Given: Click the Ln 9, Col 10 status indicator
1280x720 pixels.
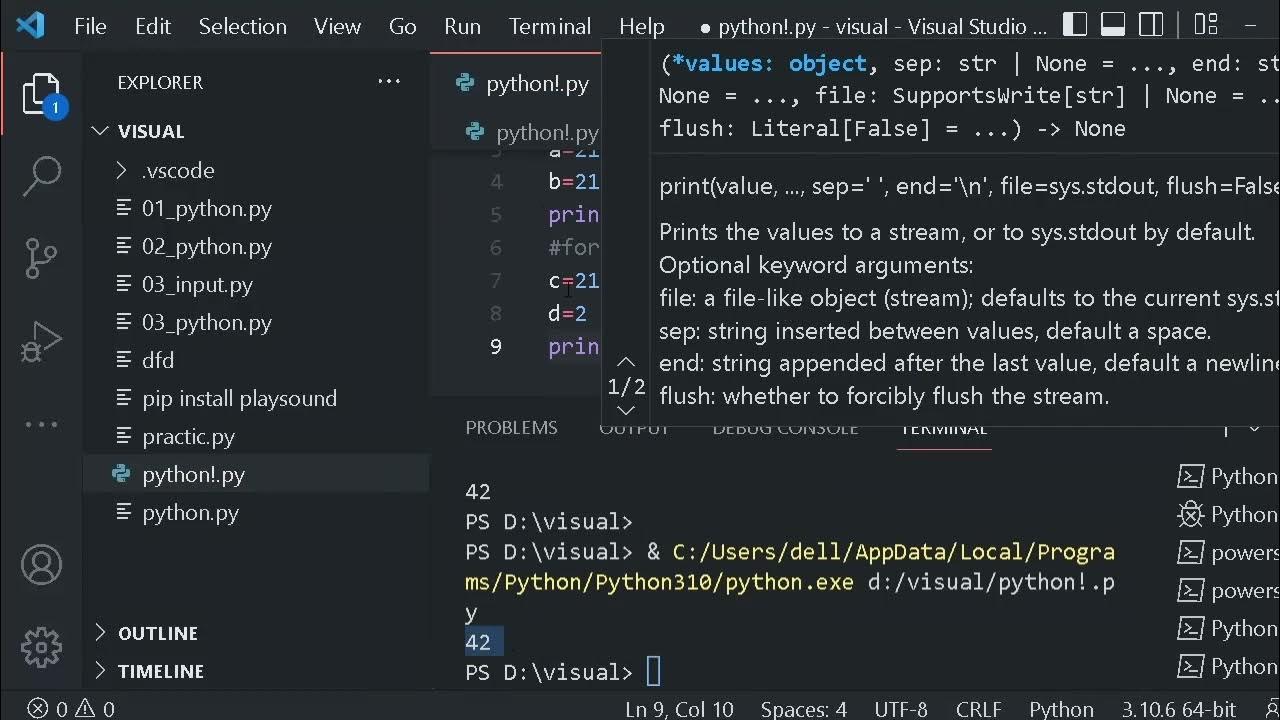Looking at the screenshot, I should point(679,709).
